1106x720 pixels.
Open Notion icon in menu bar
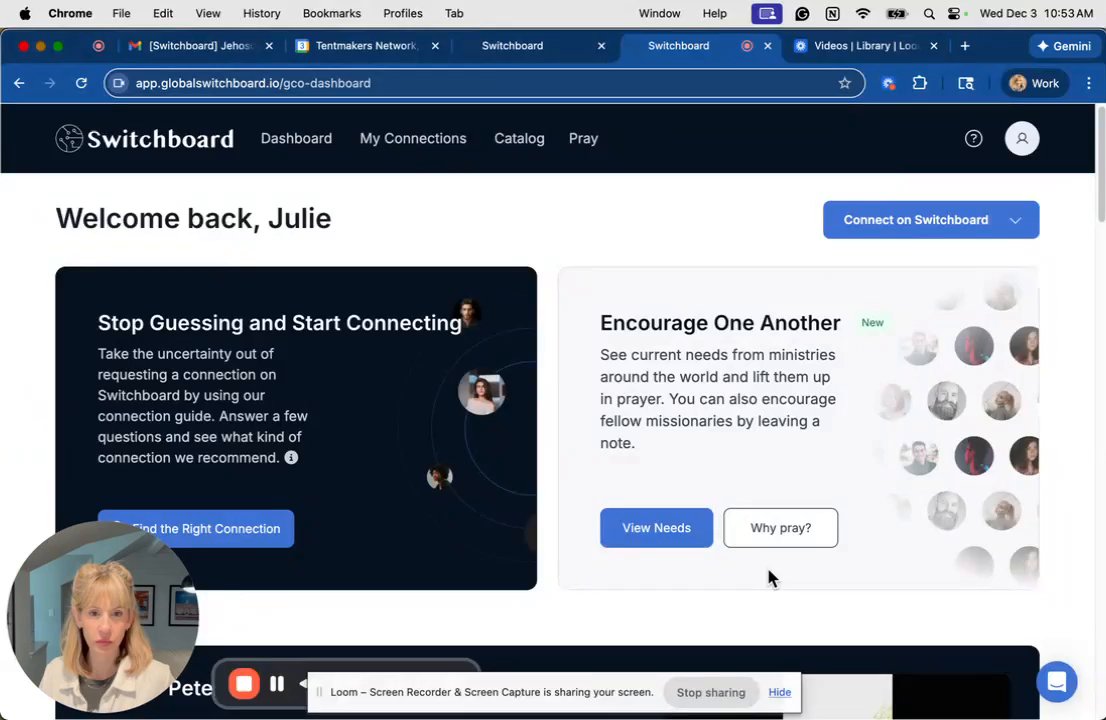click(832, 13)
